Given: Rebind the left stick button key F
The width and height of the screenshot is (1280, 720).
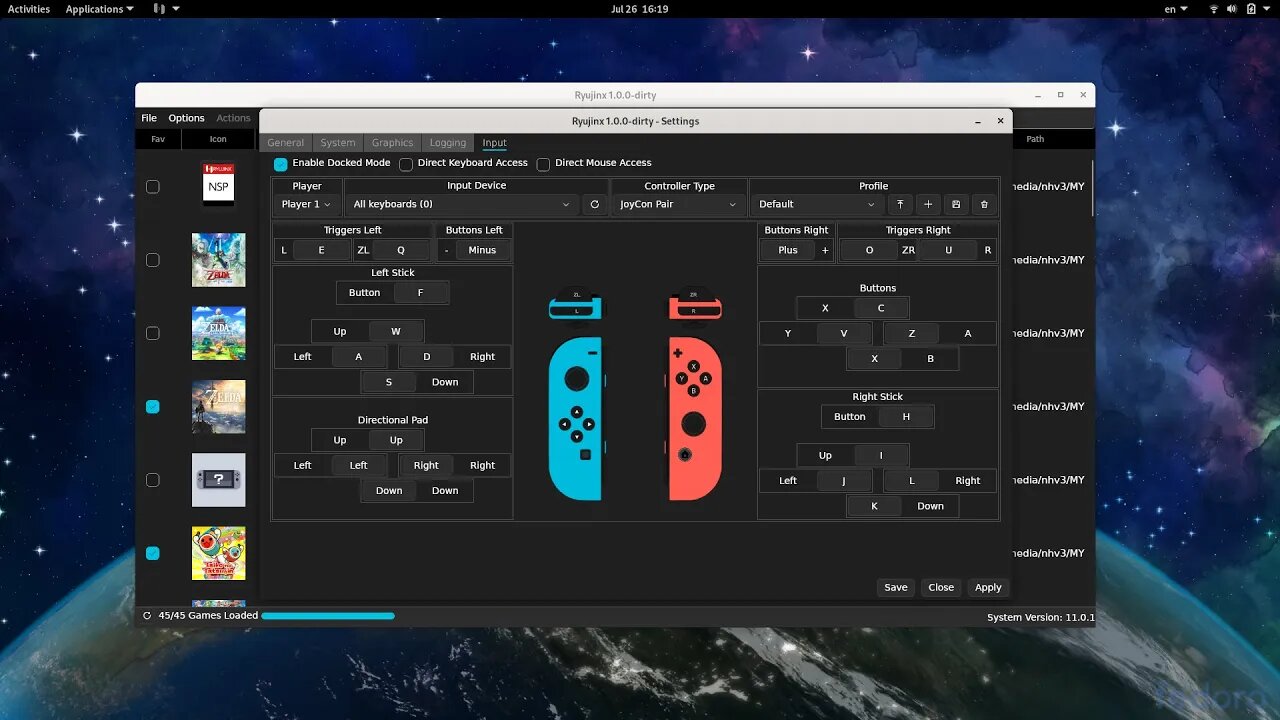Looking at the screenshot, I should click(x=420, y=293).
